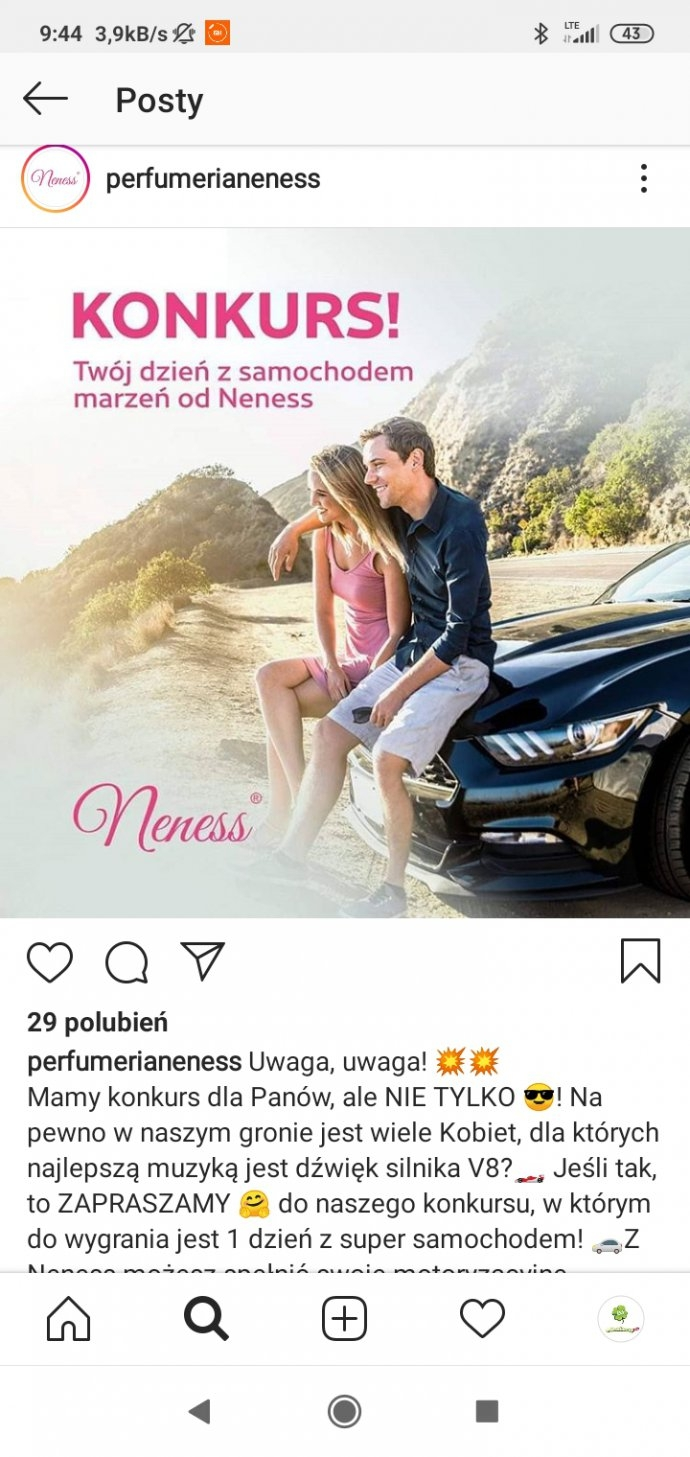This screenshot has height=1457, width=690.
Task: Tap the perfumerianeness username in the caption
Action: coord(134,1061)
